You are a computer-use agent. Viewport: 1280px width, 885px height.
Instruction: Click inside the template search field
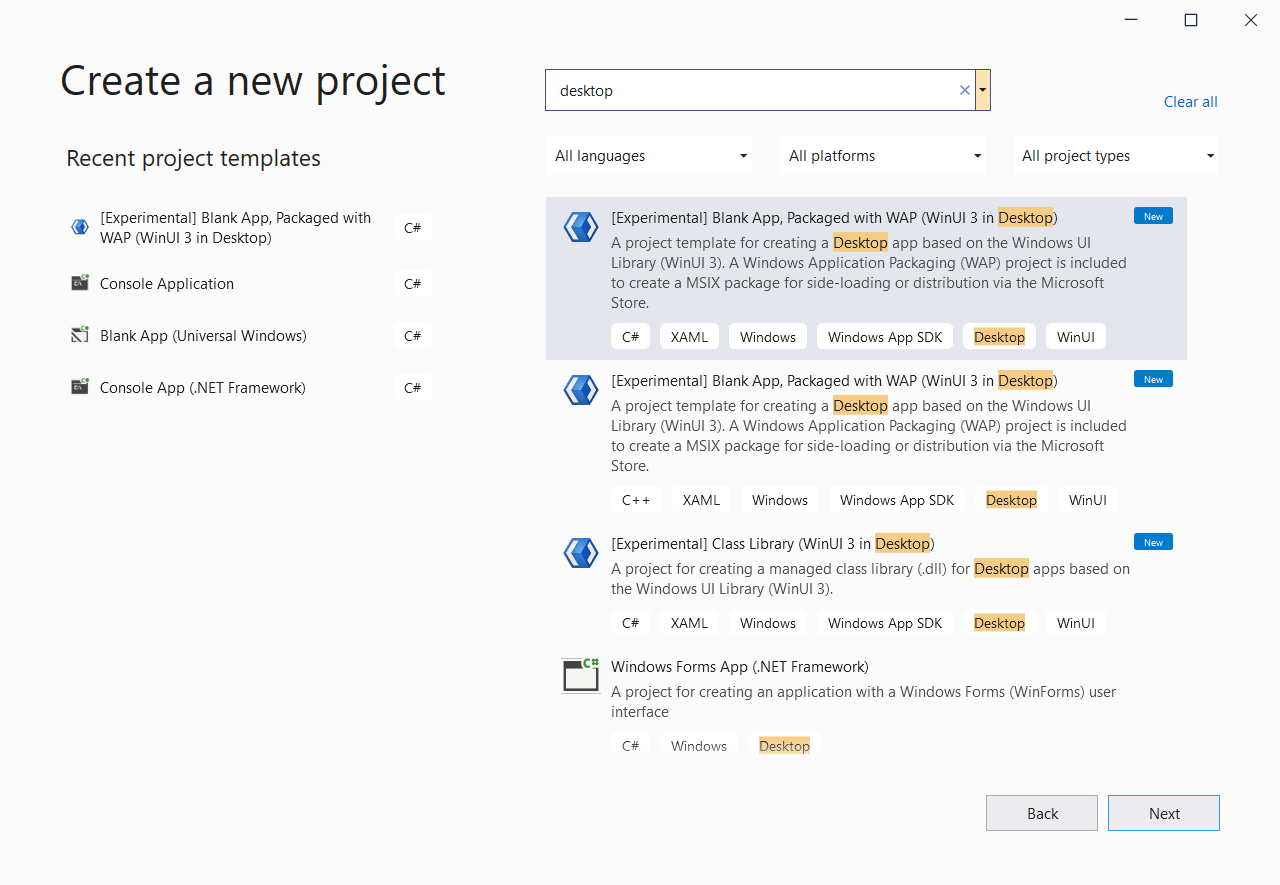point(750,90)
